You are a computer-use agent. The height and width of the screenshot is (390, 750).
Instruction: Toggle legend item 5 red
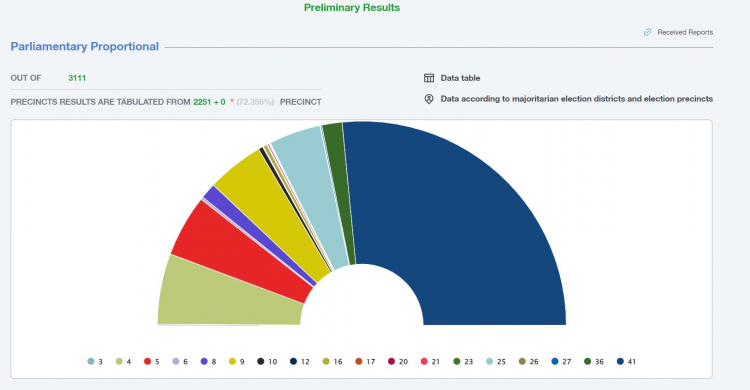(x=152, y=362)
